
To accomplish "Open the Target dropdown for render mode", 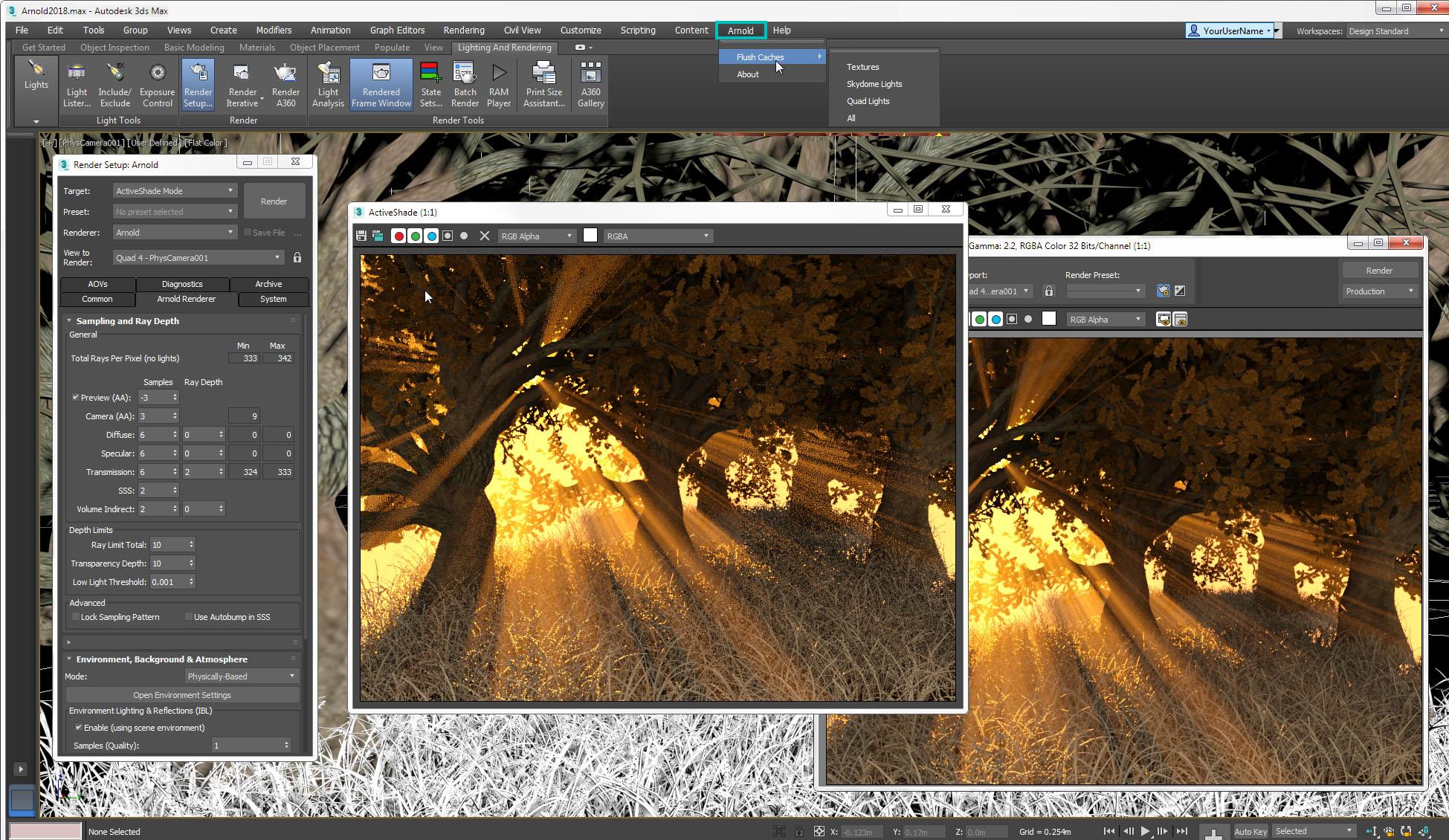I will pyautogui.click(x=173, y=190).
